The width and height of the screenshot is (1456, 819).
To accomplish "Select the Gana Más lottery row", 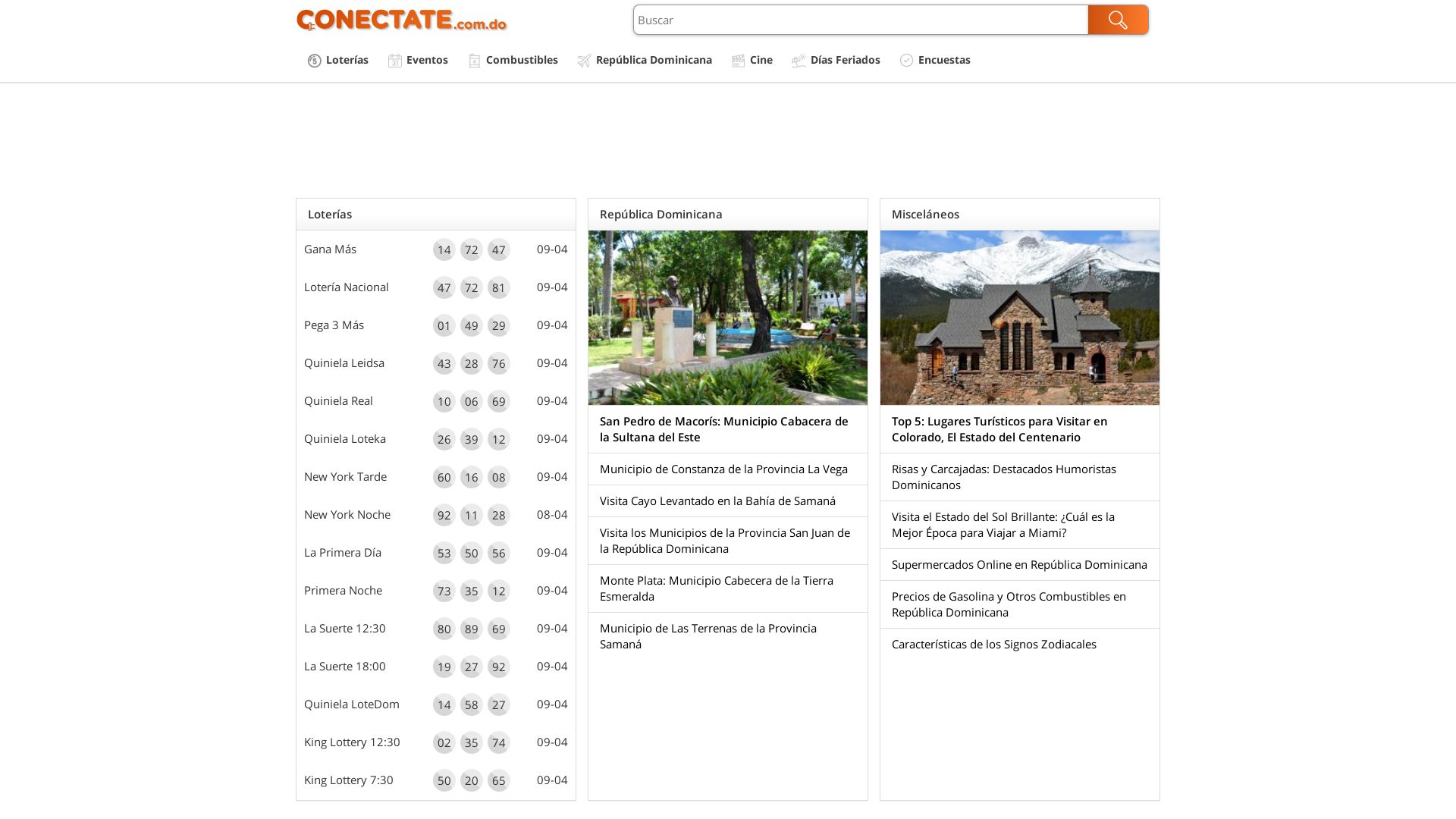I will point(436,249).
